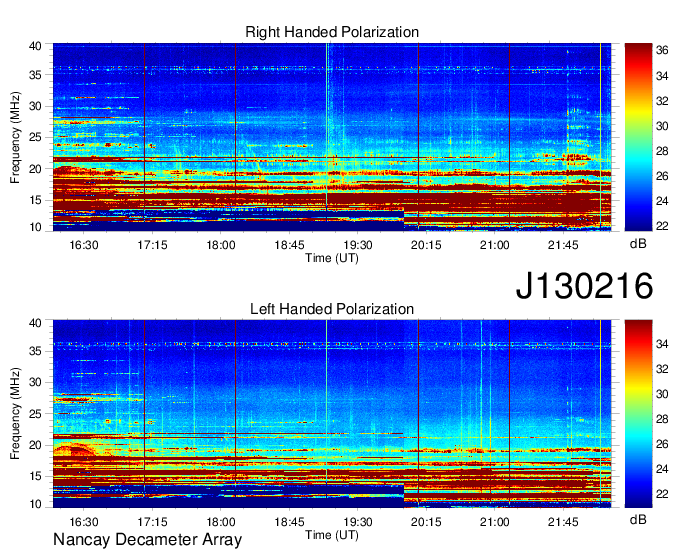Click the 30 MHz tick on the lower plot
The height and width of the screenshot is (552, 680).
pos(36,382)
